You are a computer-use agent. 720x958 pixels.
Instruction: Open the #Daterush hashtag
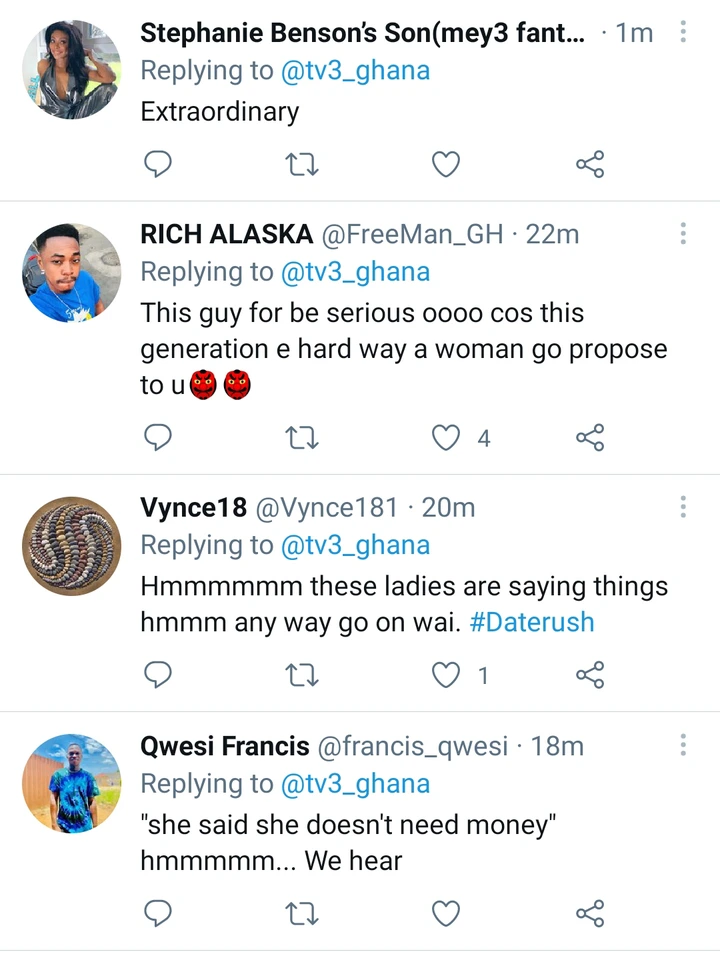531,622
